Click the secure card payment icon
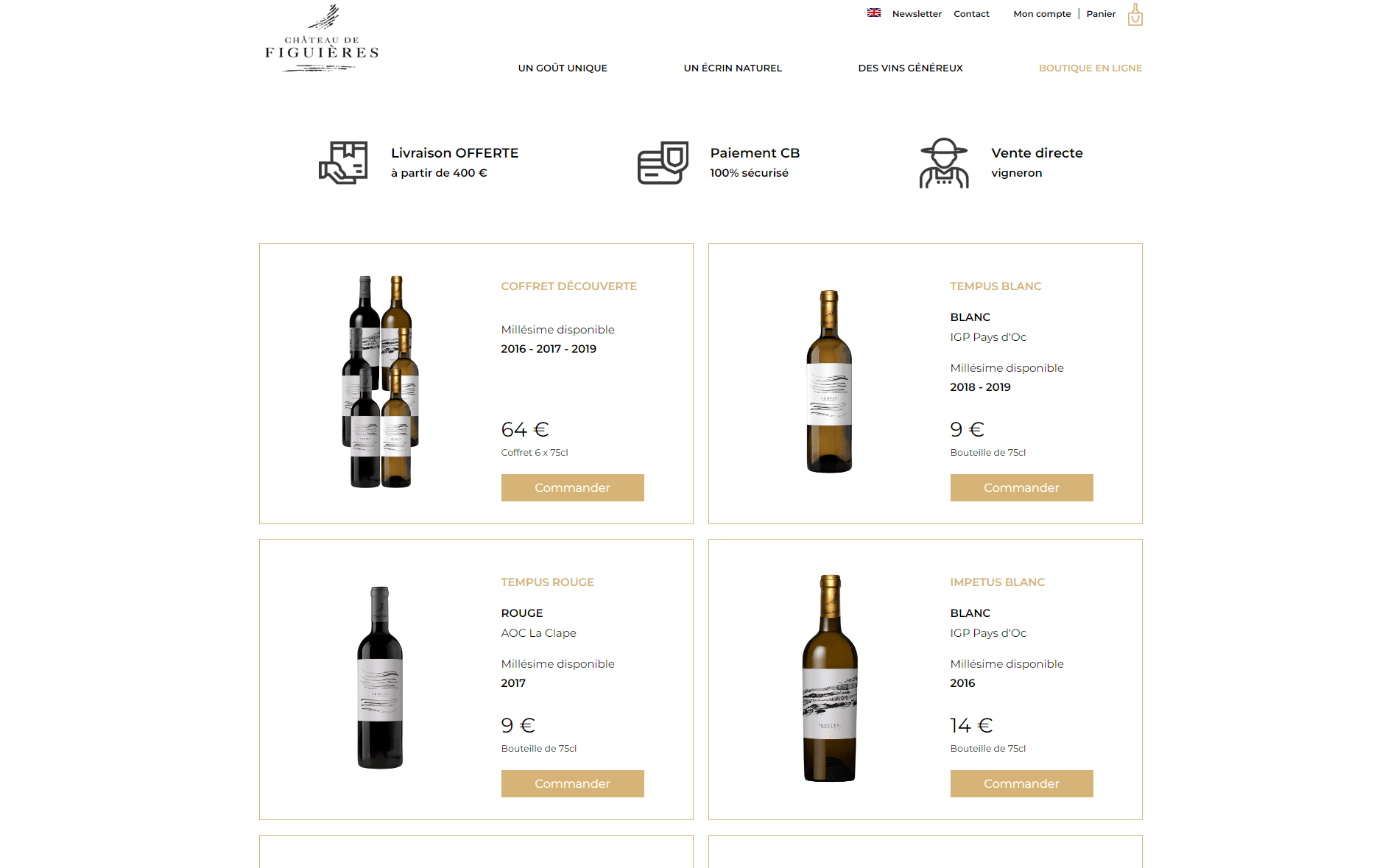Image resolution: width=1399 pixels, height=868 pixels. 663,163
